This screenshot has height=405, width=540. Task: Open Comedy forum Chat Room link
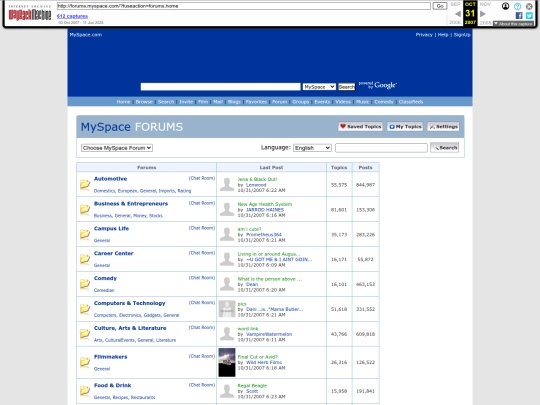coord(202,278)
